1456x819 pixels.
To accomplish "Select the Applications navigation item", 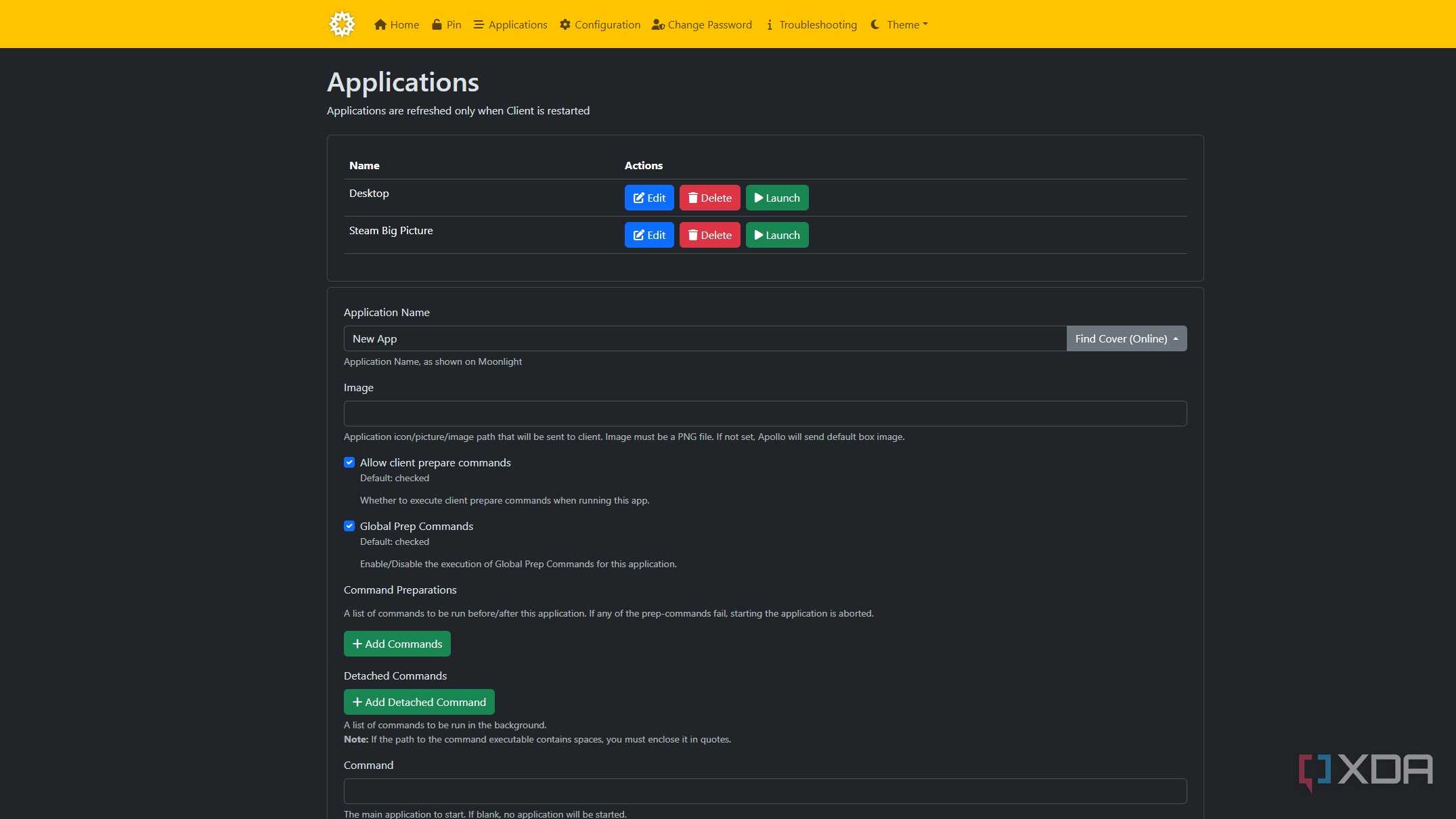I will [x=510, y=24].
